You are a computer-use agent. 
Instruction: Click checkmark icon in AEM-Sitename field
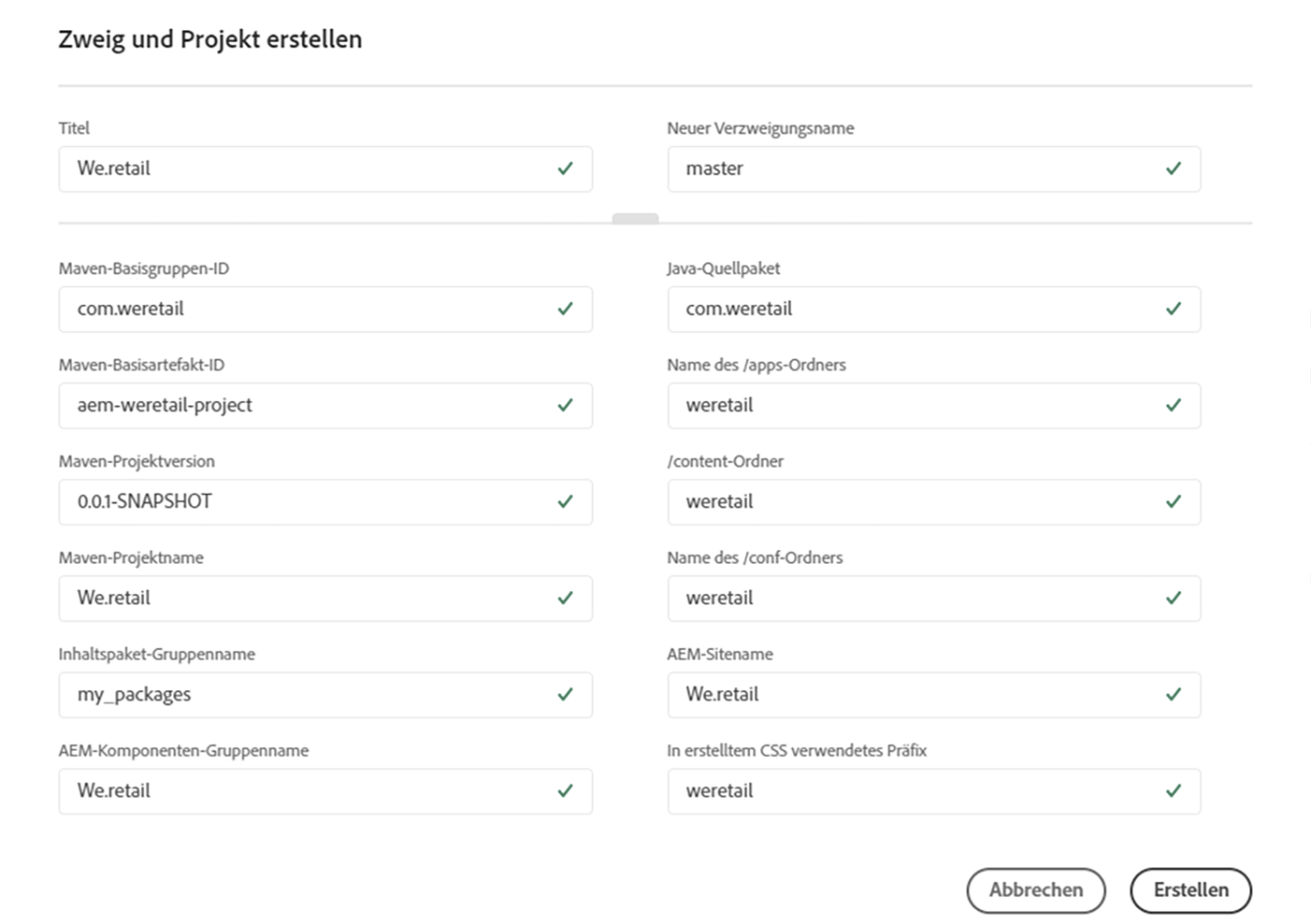(1174, 695)
